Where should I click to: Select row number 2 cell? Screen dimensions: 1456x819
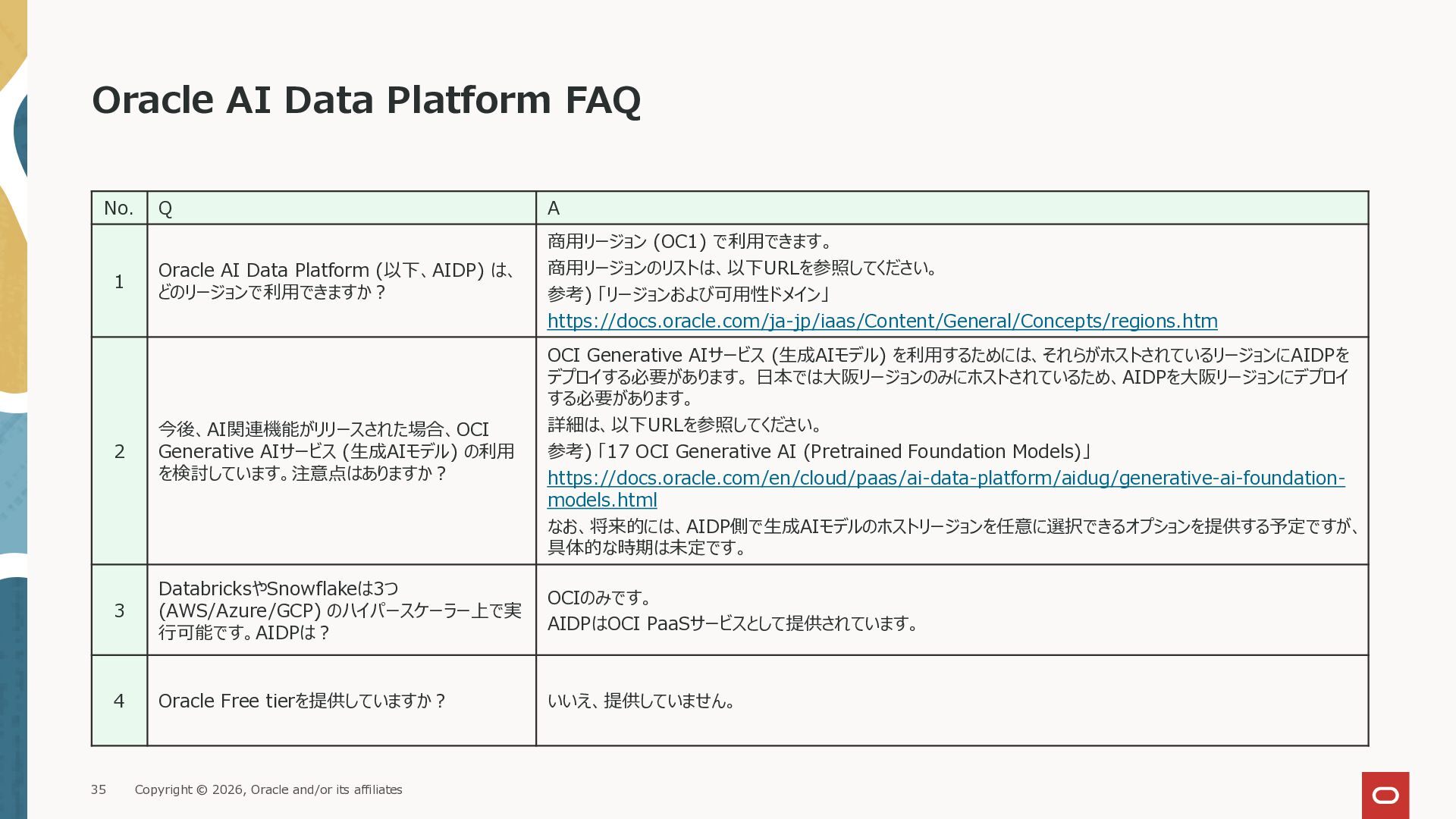pyautogui.click(x=119, y=452)
